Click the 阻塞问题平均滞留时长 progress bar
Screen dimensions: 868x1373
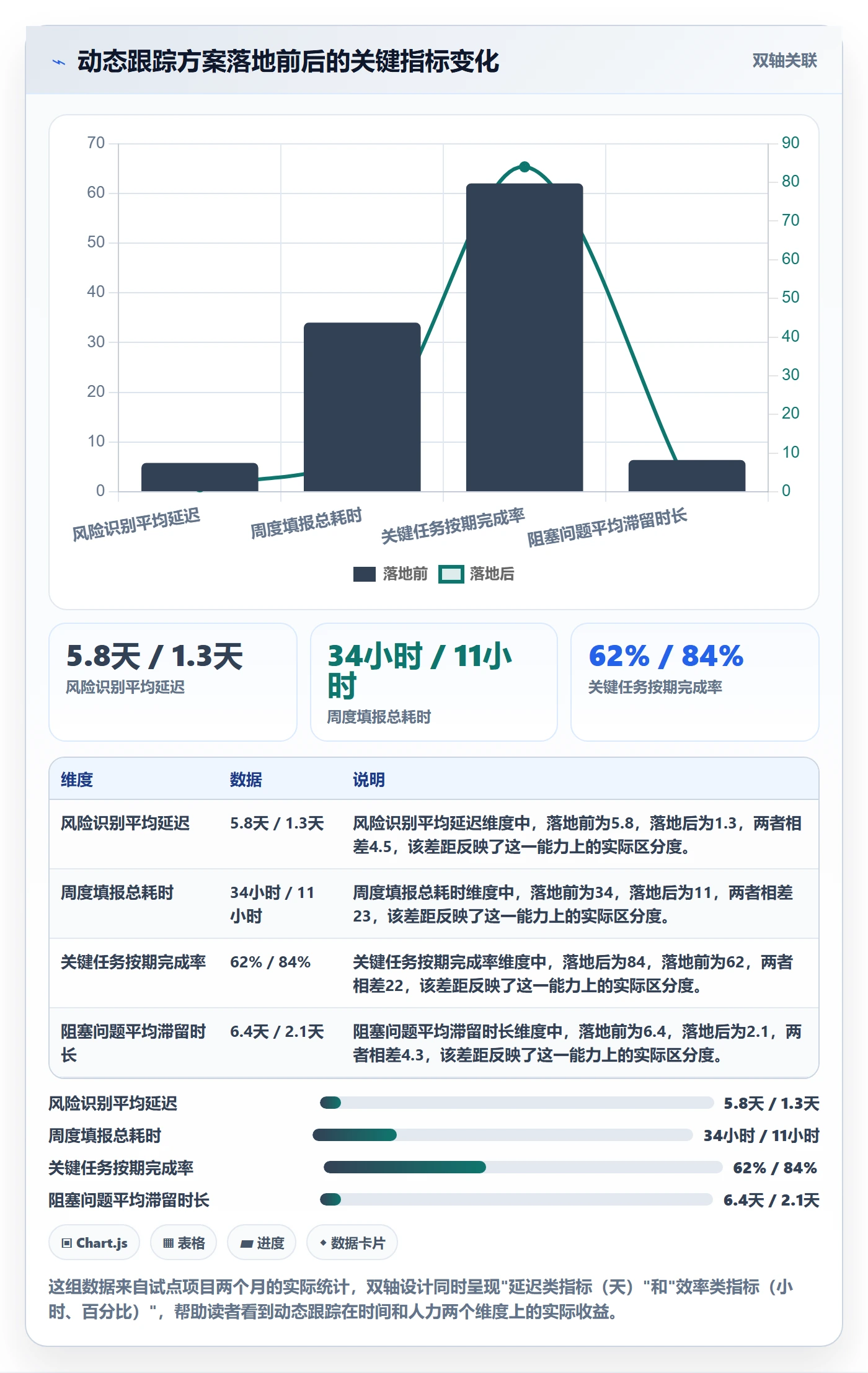click(516, 1199)
